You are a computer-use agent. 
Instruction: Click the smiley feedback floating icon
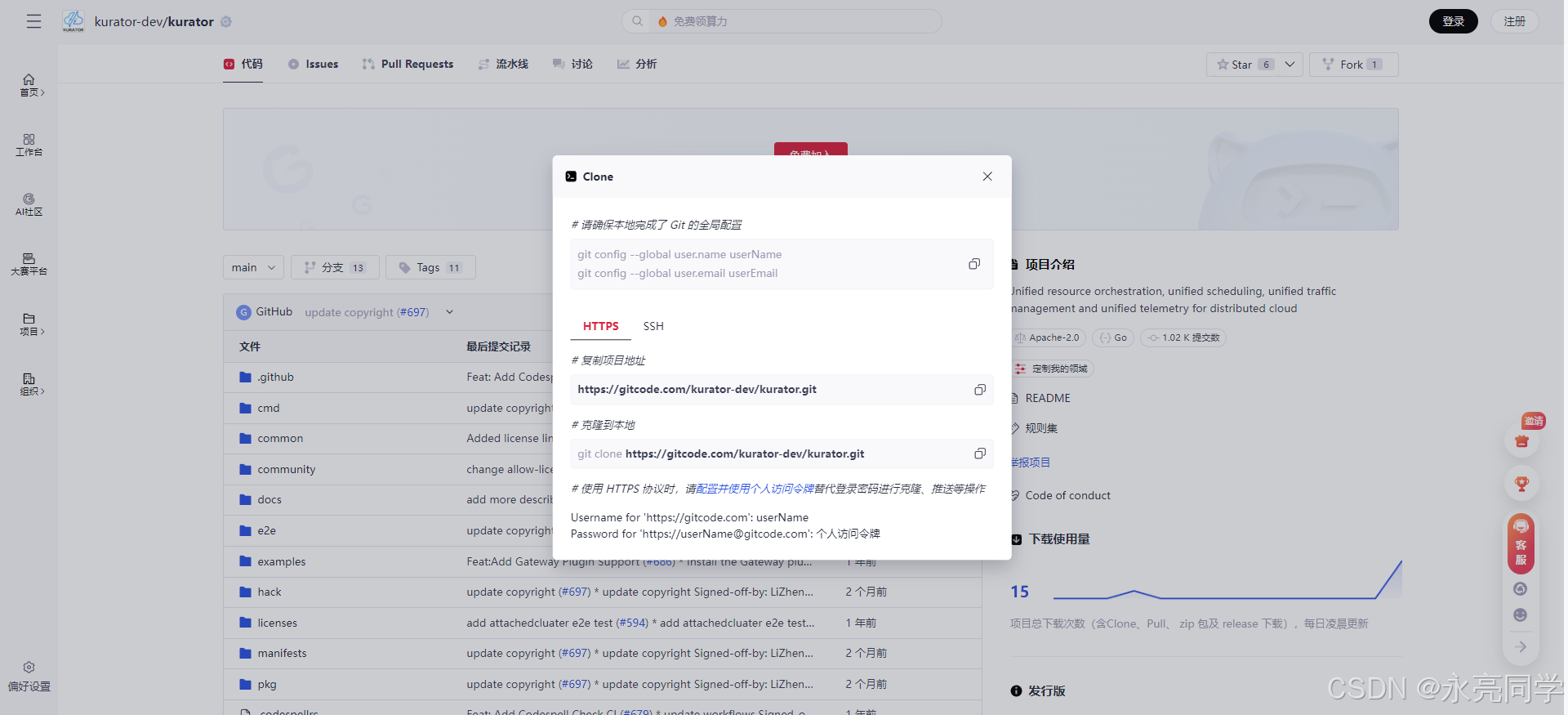point(1521,615)
